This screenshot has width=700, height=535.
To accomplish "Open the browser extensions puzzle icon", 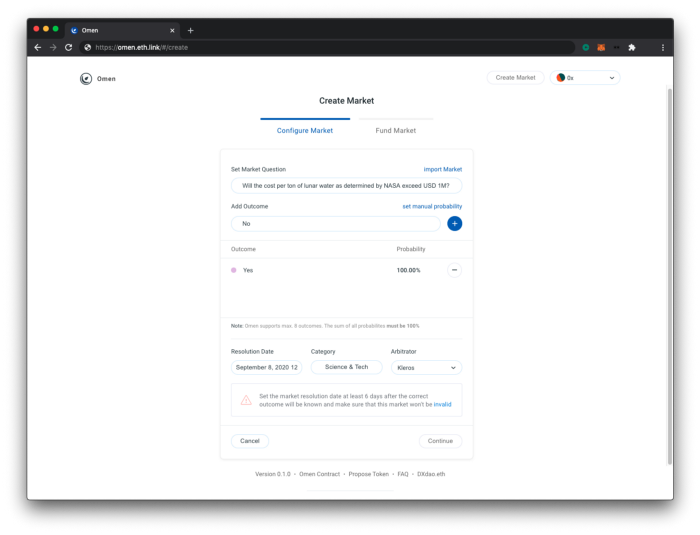I will pyautogui.click(x=632, y=47).
